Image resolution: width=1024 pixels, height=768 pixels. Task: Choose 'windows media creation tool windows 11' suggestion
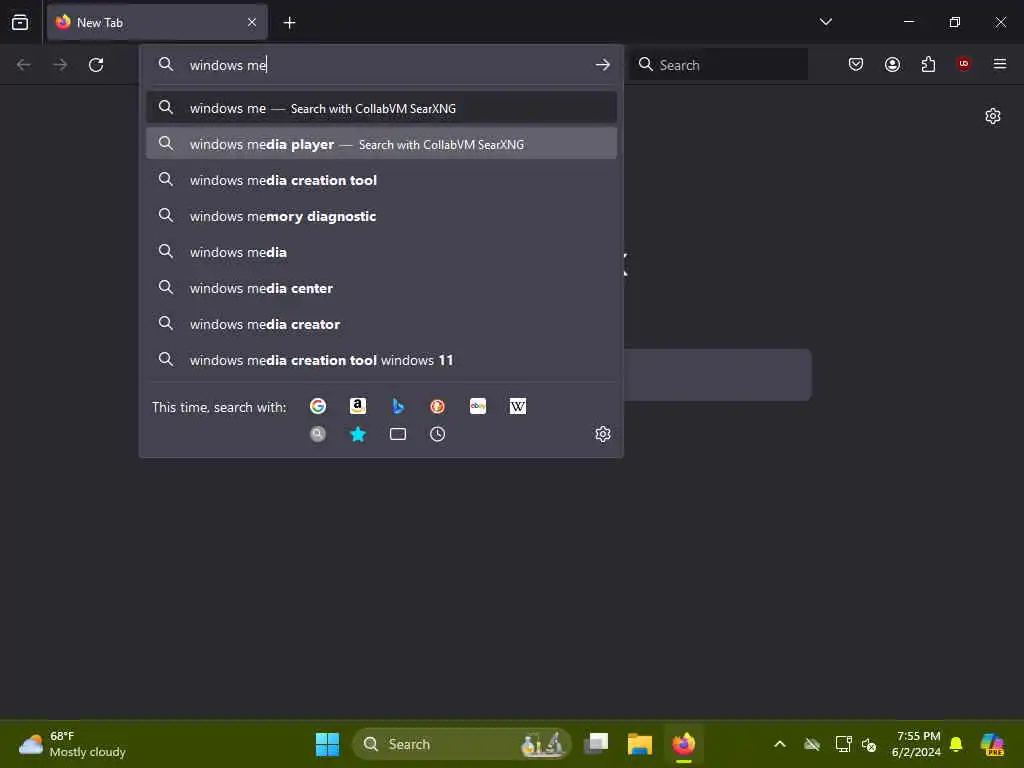pyautogui.click(x=381, y=359)
